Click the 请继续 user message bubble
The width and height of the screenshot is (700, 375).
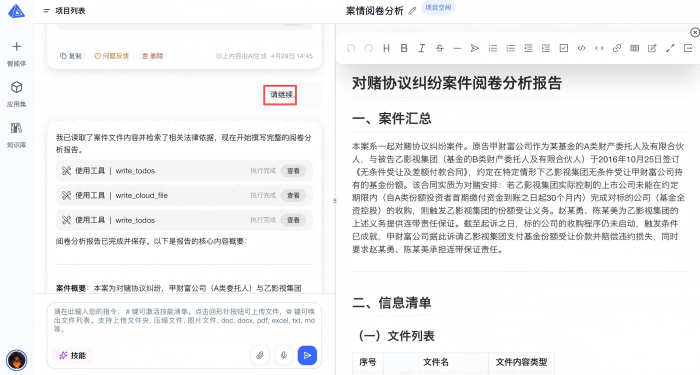point(281,95)
